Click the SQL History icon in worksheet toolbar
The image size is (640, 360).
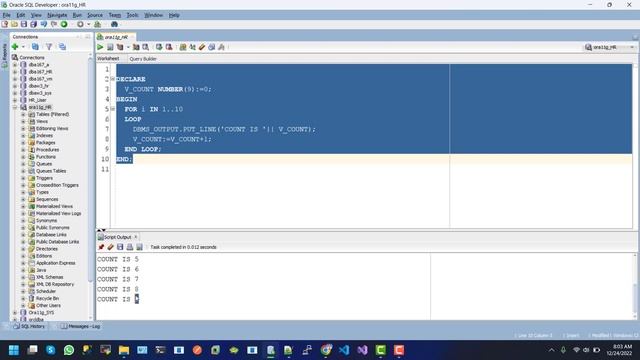(211, 47)
